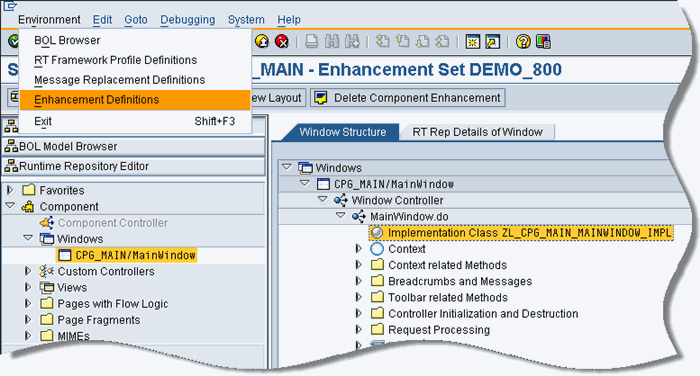Image resolution: width=700 pixels, height=376 pixels.
Task: Expand the Views node
Action: coord(28,287)
